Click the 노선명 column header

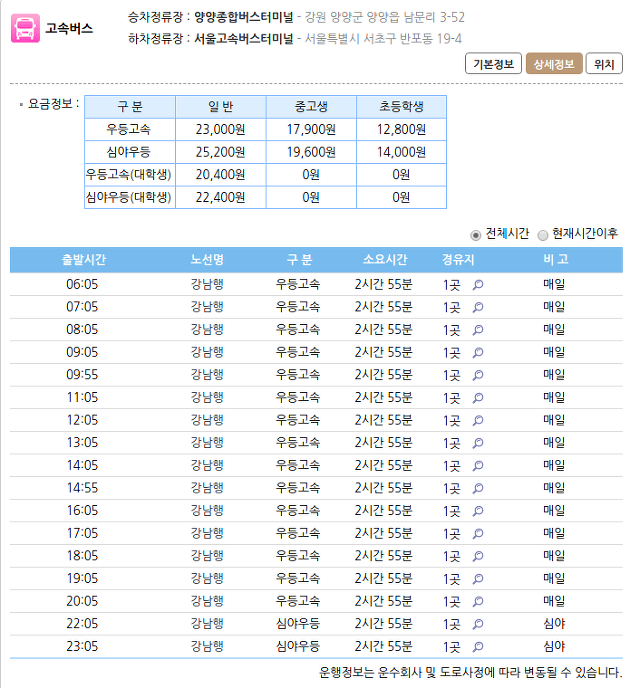(207, 259)
